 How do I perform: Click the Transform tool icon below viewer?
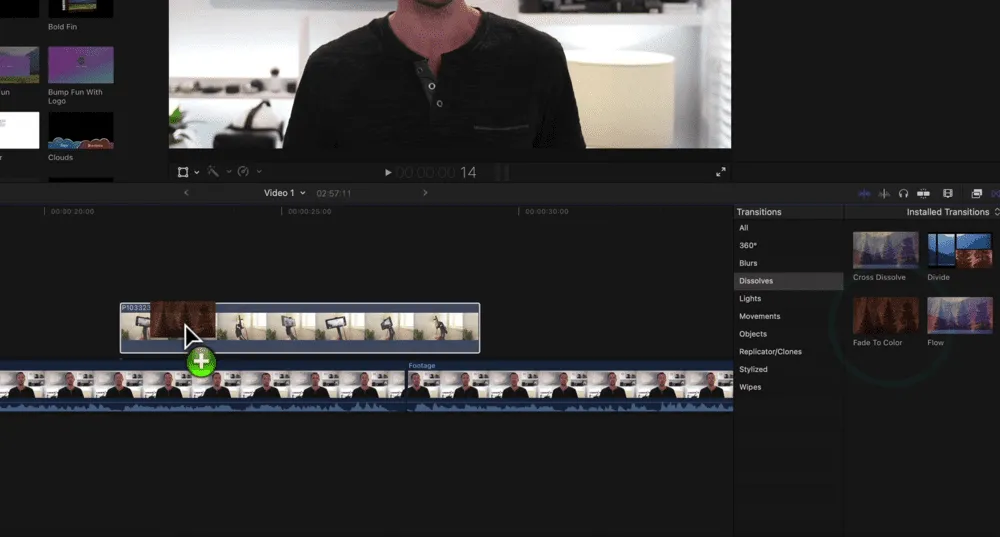coord(183,172)
